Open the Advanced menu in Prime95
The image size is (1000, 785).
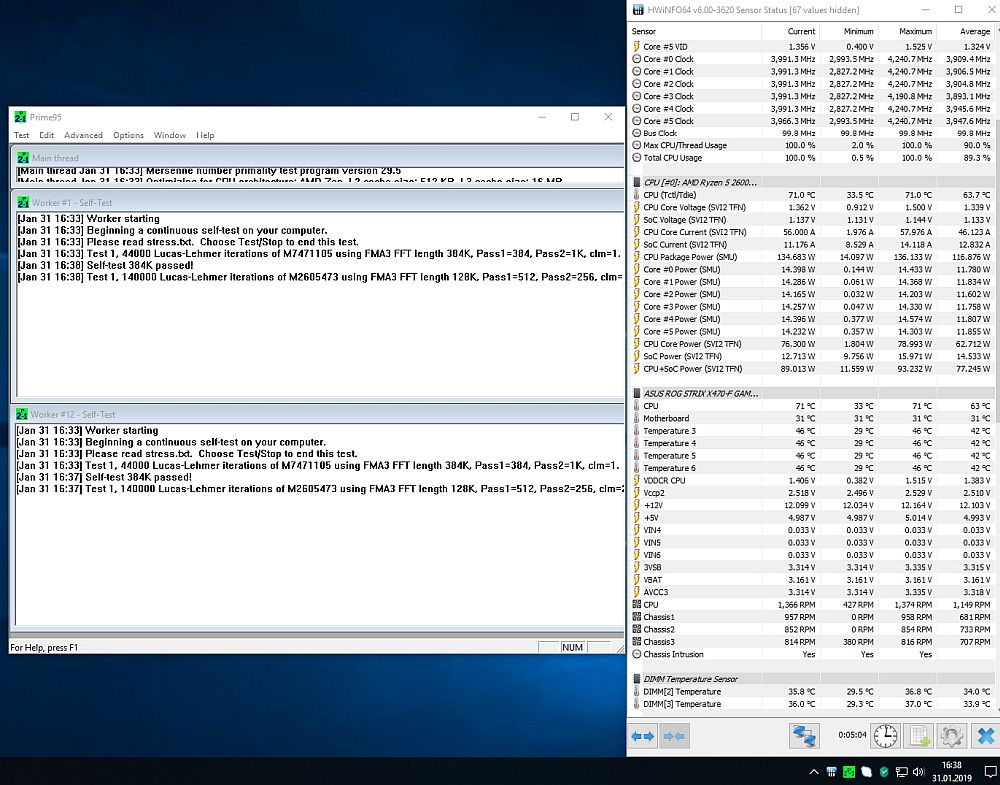click(83, 135)
